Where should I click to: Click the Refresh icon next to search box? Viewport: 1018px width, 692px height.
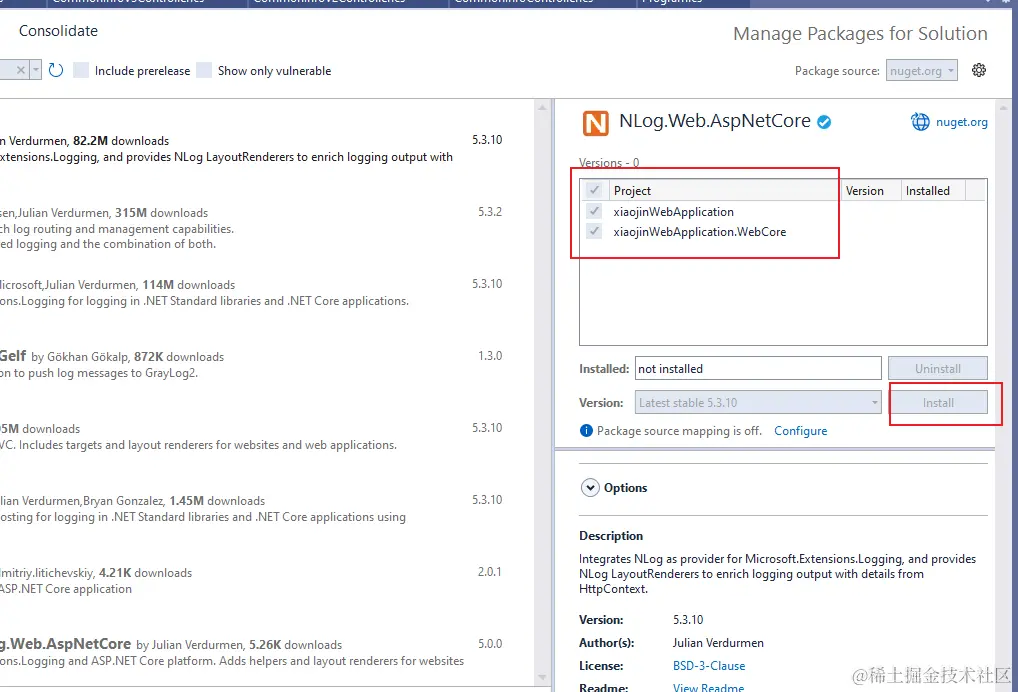point(56,70)
